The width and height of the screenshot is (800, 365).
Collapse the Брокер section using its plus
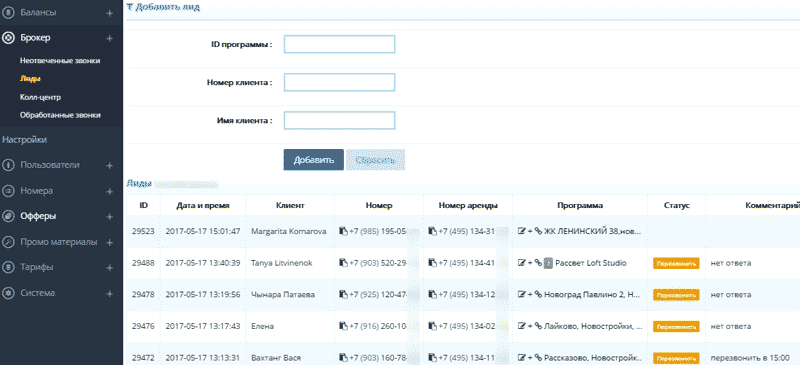(109, 38)
